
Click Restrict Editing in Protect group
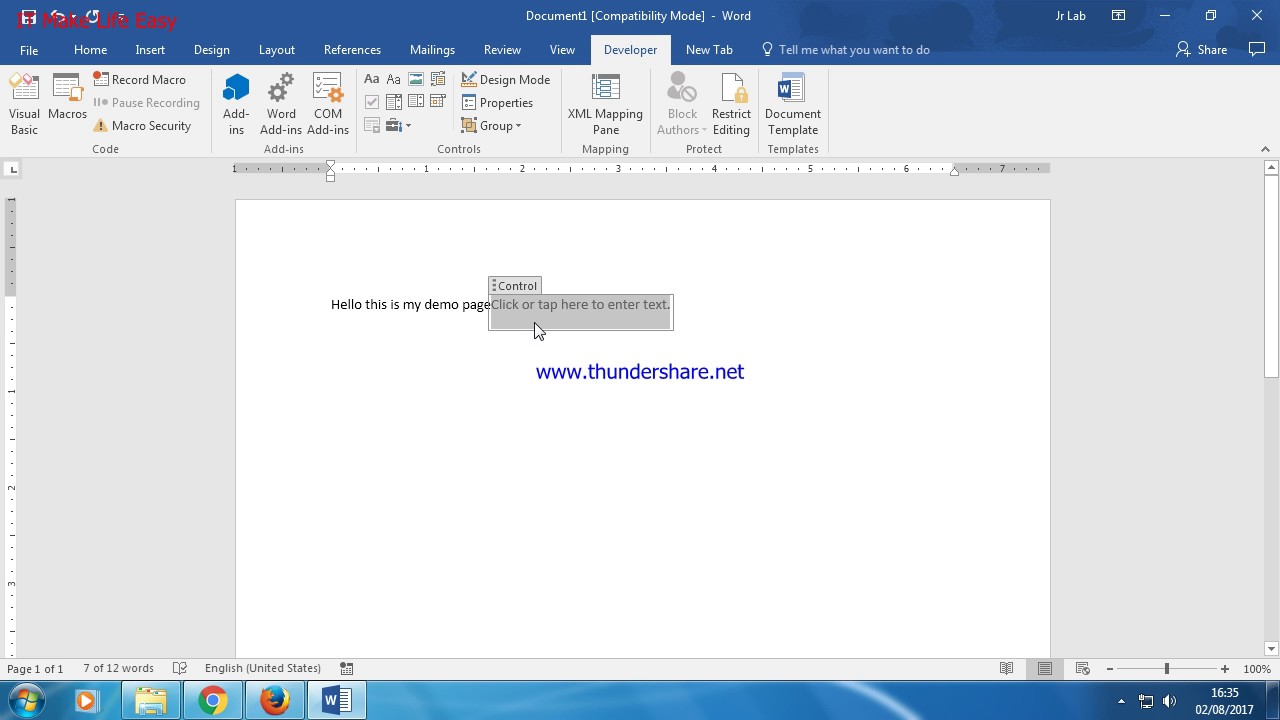click(731, 104)
